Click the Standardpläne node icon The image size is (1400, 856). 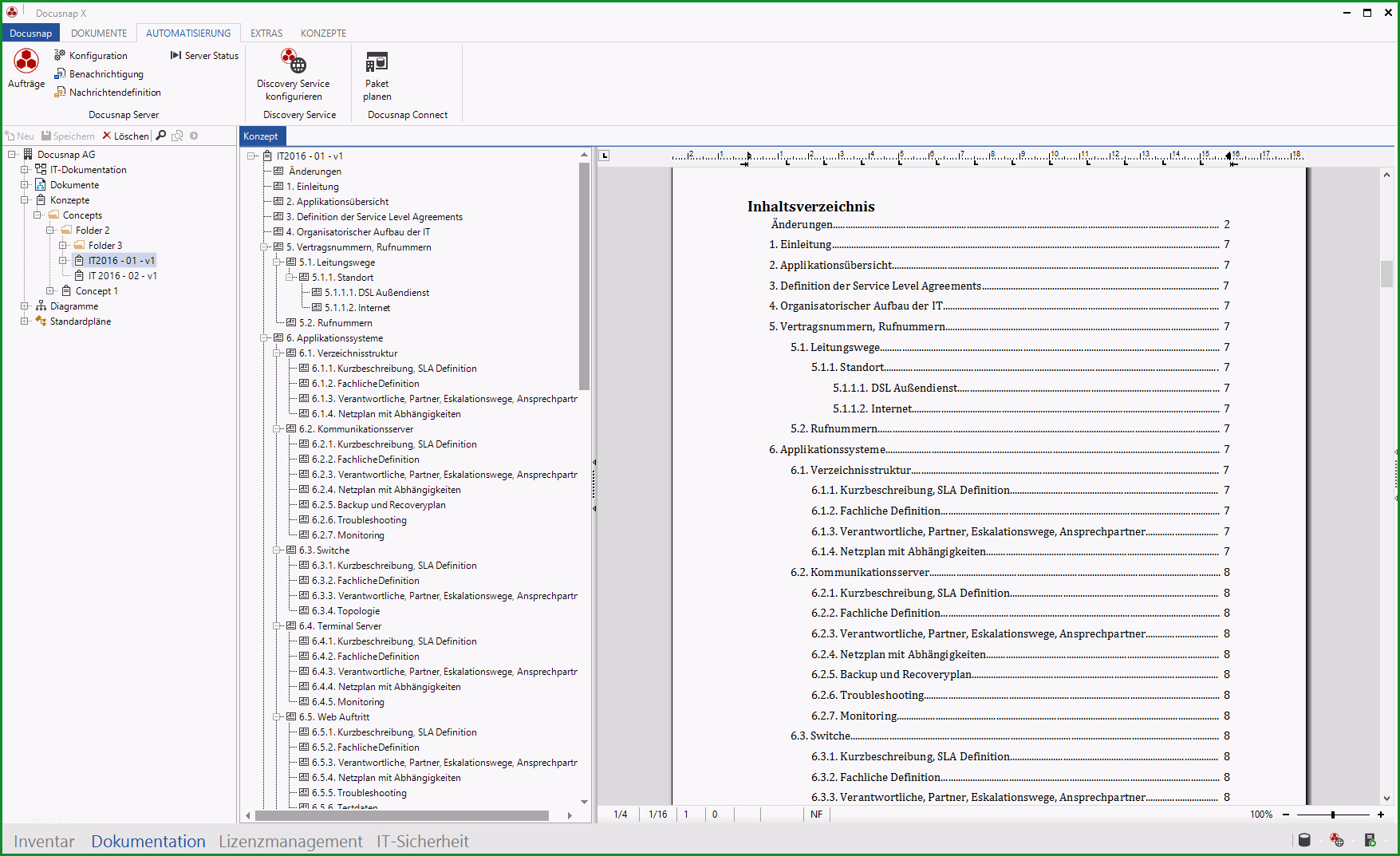(x=41, y=321)
